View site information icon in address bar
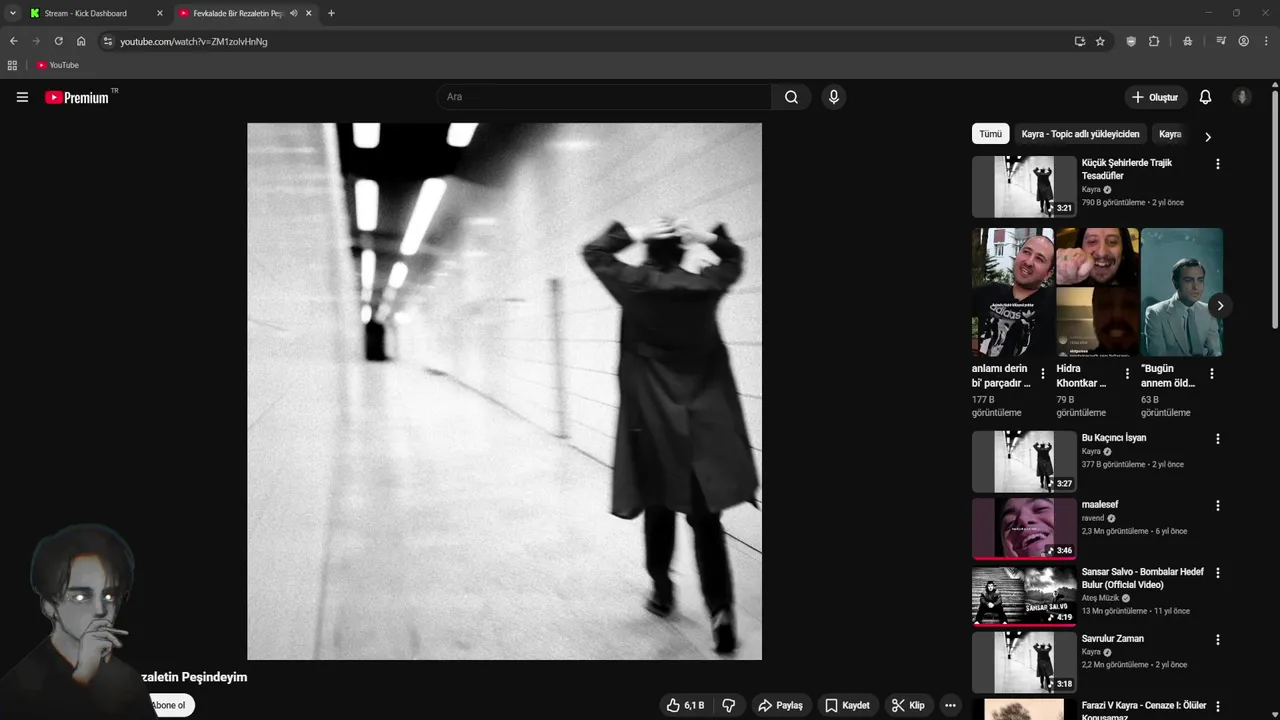This screenshot has width=1280, height=720. (x=108, y=41)
